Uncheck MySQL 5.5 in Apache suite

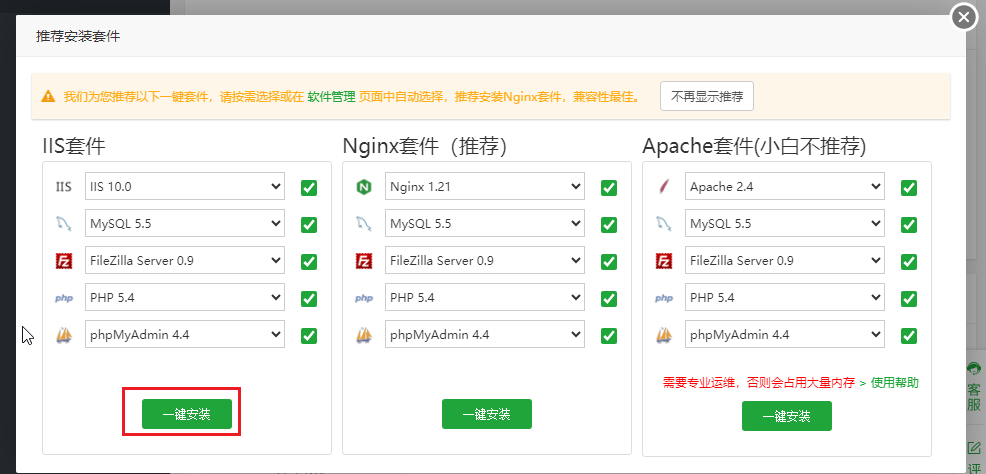click(x=909, y=224)
